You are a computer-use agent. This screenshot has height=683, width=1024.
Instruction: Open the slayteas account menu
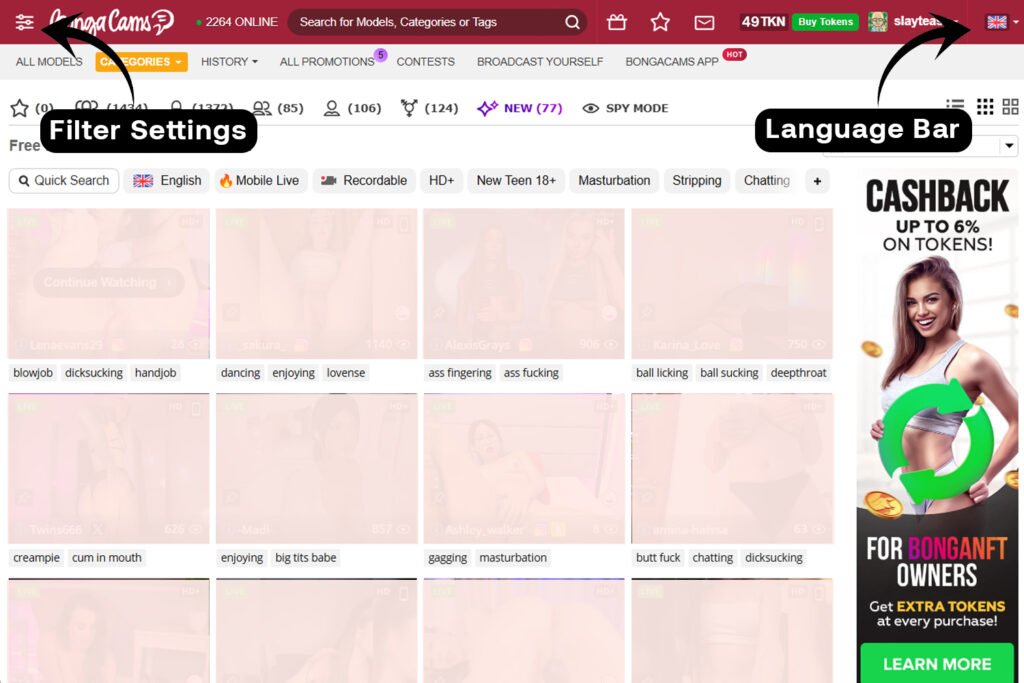pyautogui.click(x=923, y=22)
